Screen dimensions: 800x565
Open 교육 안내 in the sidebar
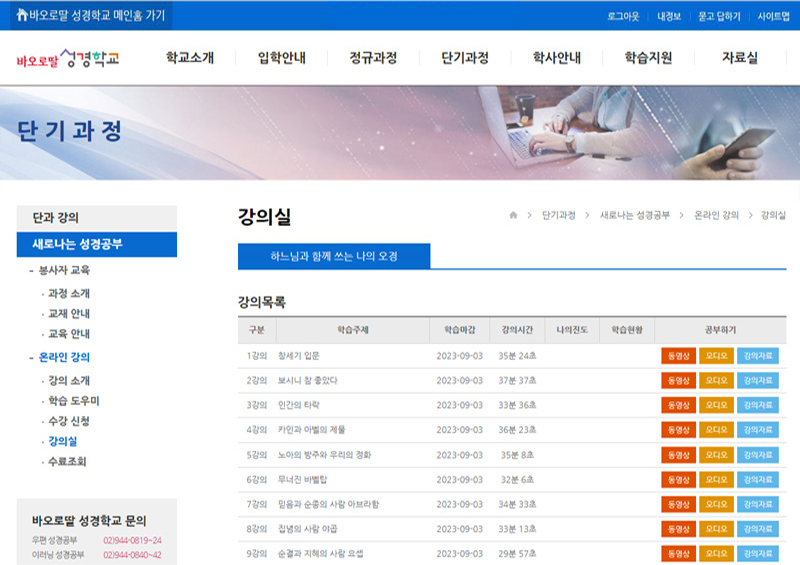69,334
